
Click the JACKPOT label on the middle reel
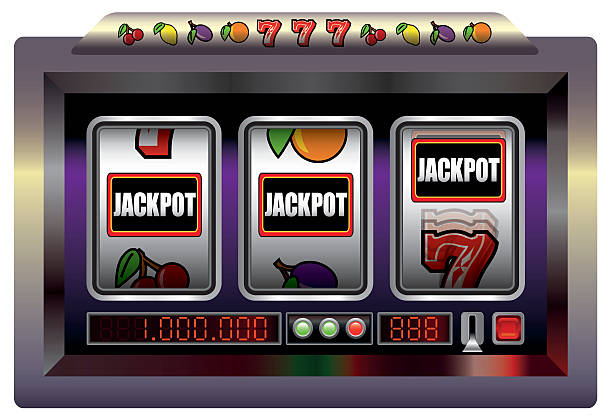click(x=306, y=205)
